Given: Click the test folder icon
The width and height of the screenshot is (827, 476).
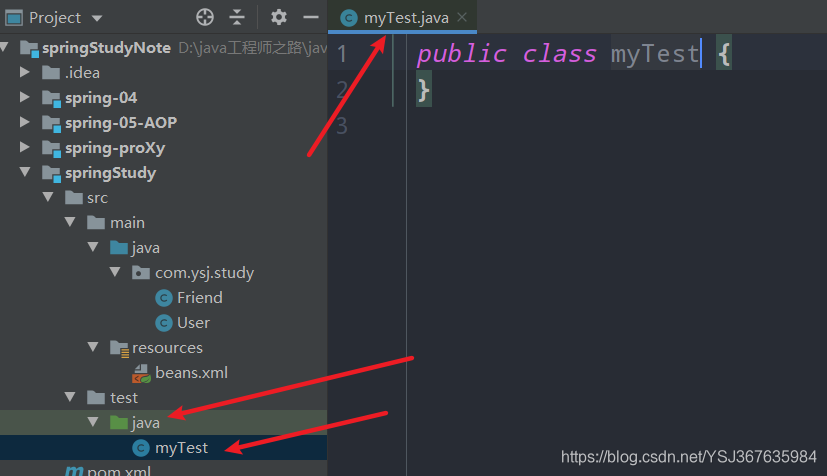Looking at the screenshot, I should (x=95, y=397).
